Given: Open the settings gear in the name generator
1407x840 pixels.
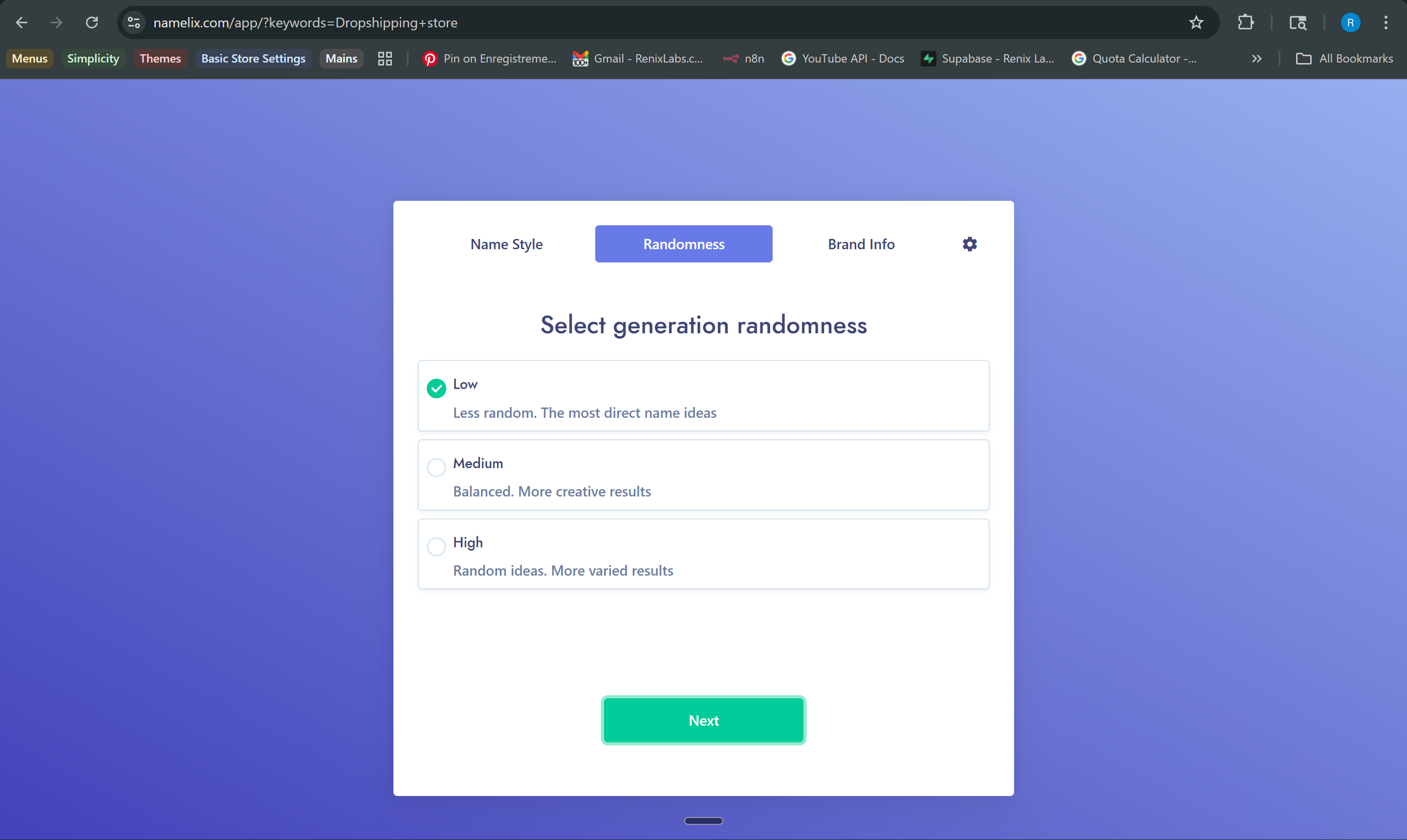Looking at the screenshot, I should [969, 244].
